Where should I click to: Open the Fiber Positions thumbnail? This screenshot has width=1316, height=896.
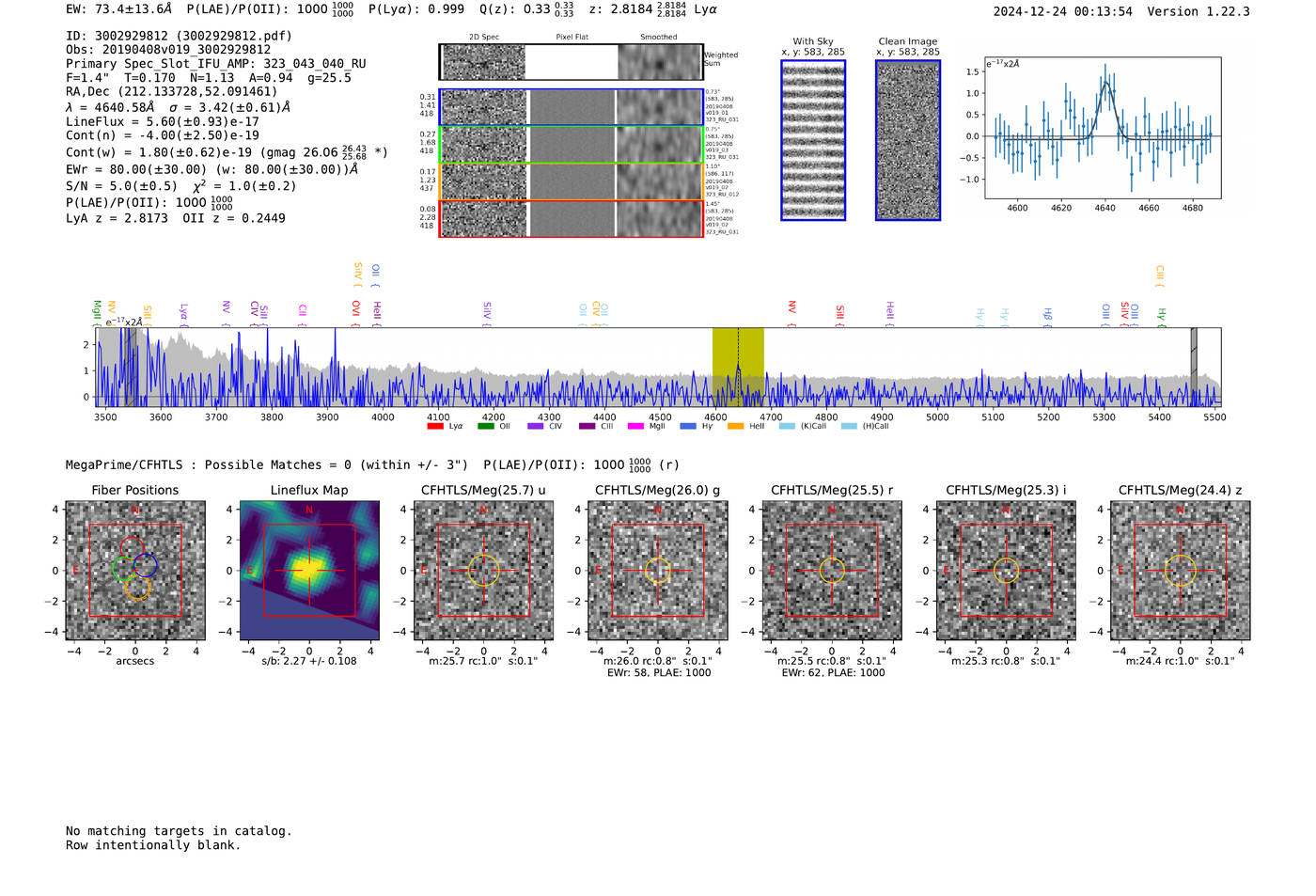coord(135,571)
